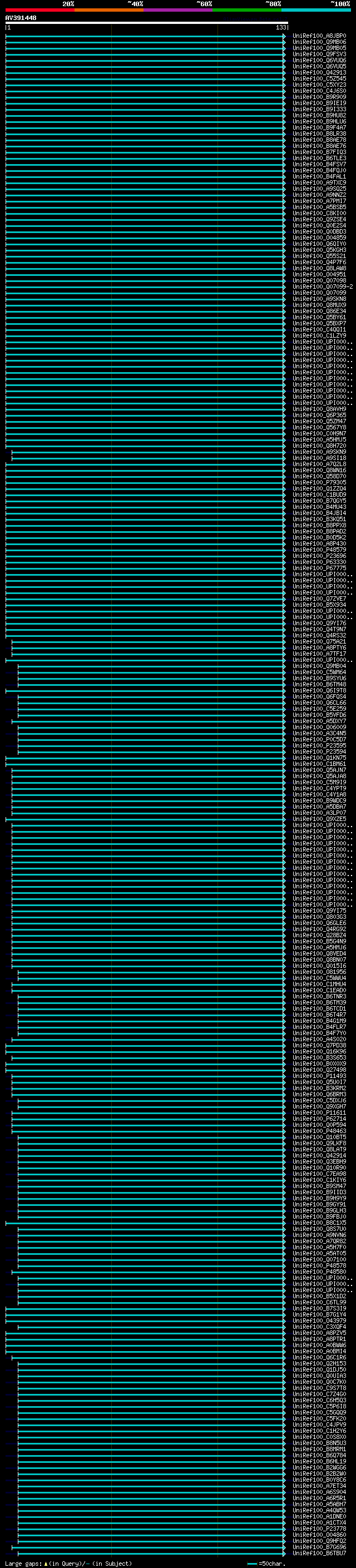Click the orange ~40% identity legend bar

point(109,10)
